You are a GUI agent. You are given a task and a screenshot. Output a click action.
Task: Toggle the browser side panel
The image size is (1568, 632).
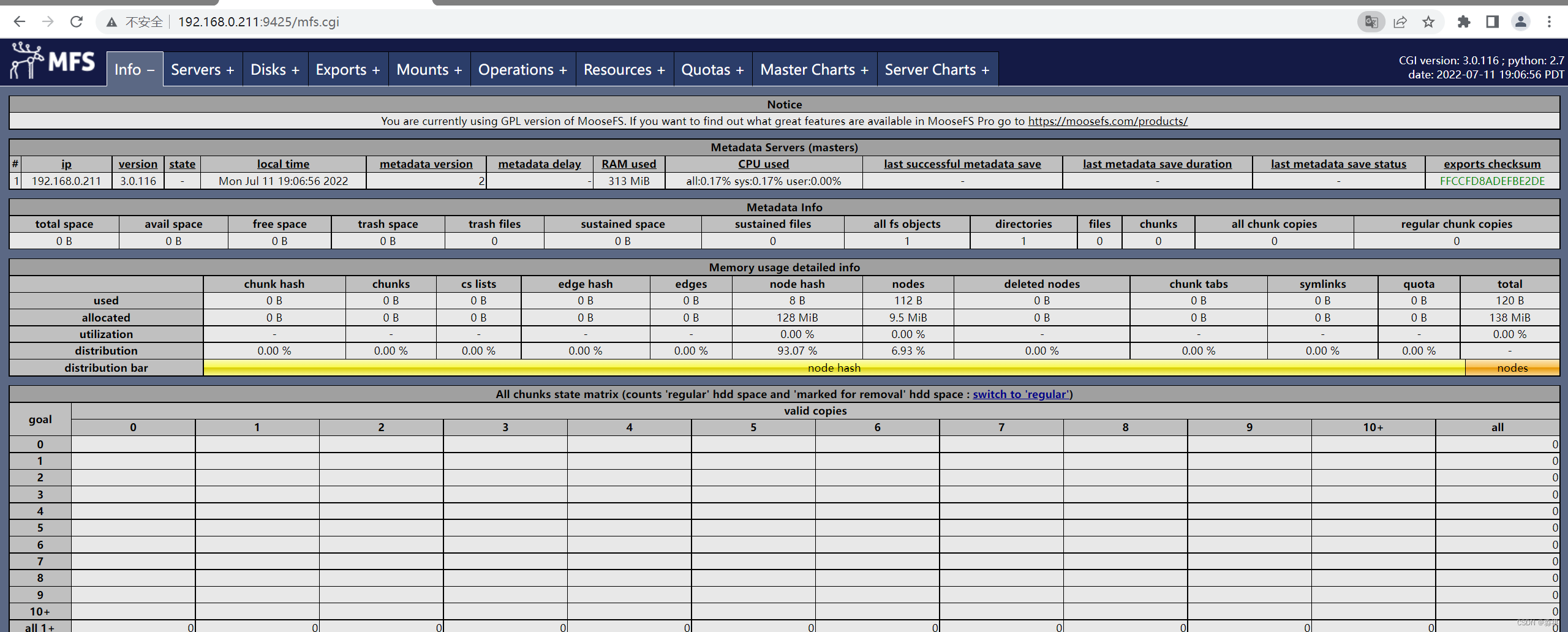tap(1492, 22)
